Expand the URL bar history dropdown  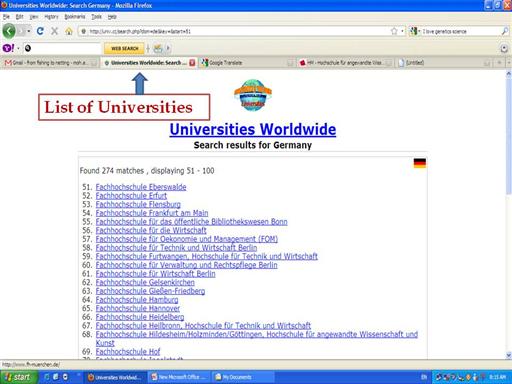[x=402, y=31]
